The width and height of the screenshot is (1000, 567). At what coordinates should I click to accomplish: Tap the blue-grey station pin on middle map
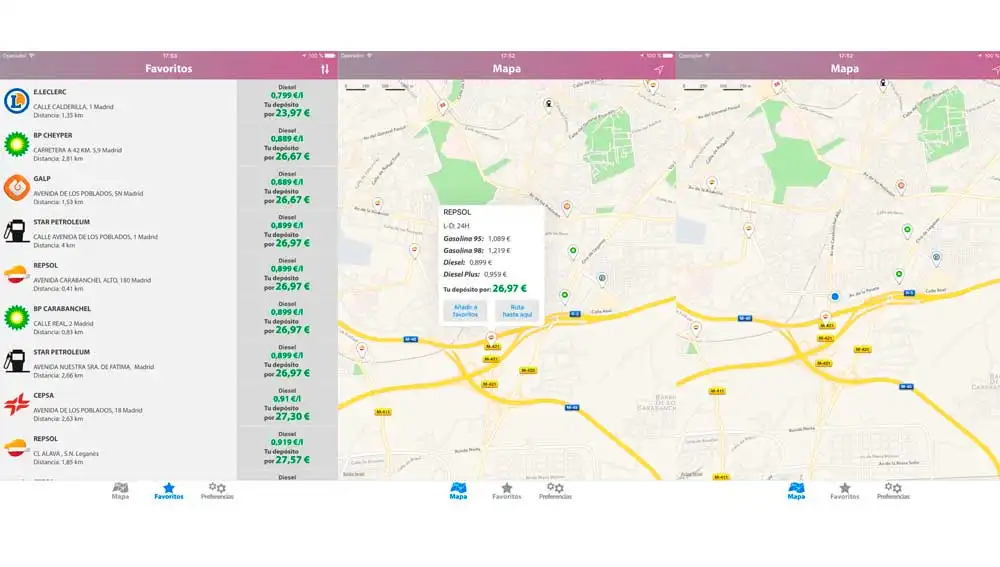pos(601,278)
